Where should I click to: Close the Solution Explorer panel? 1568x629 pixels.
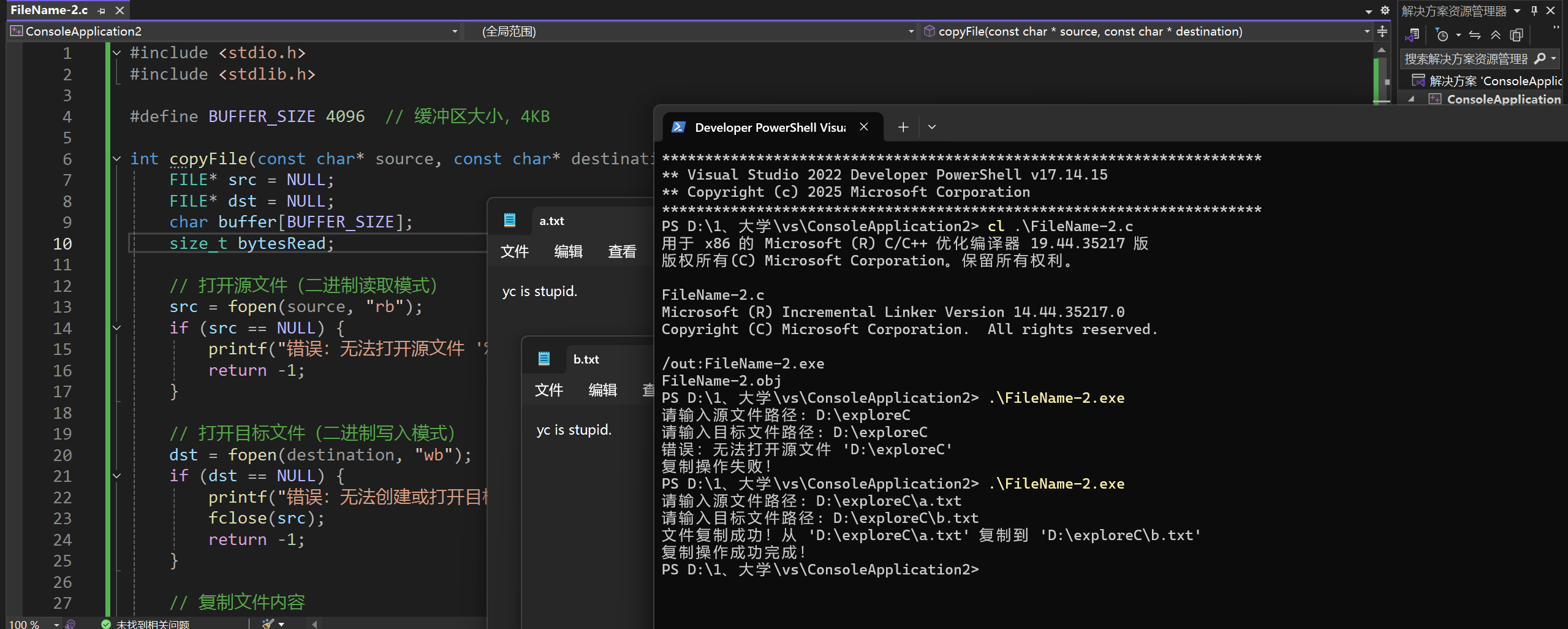pos(1551,10)
